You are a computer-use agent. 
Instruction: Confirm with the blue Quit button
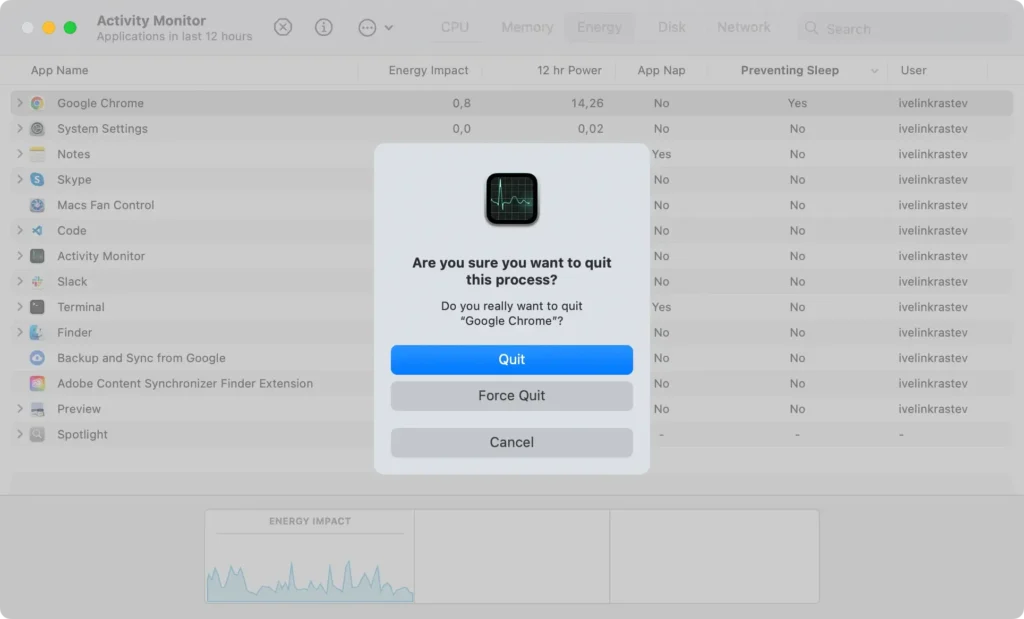(511, 360)
